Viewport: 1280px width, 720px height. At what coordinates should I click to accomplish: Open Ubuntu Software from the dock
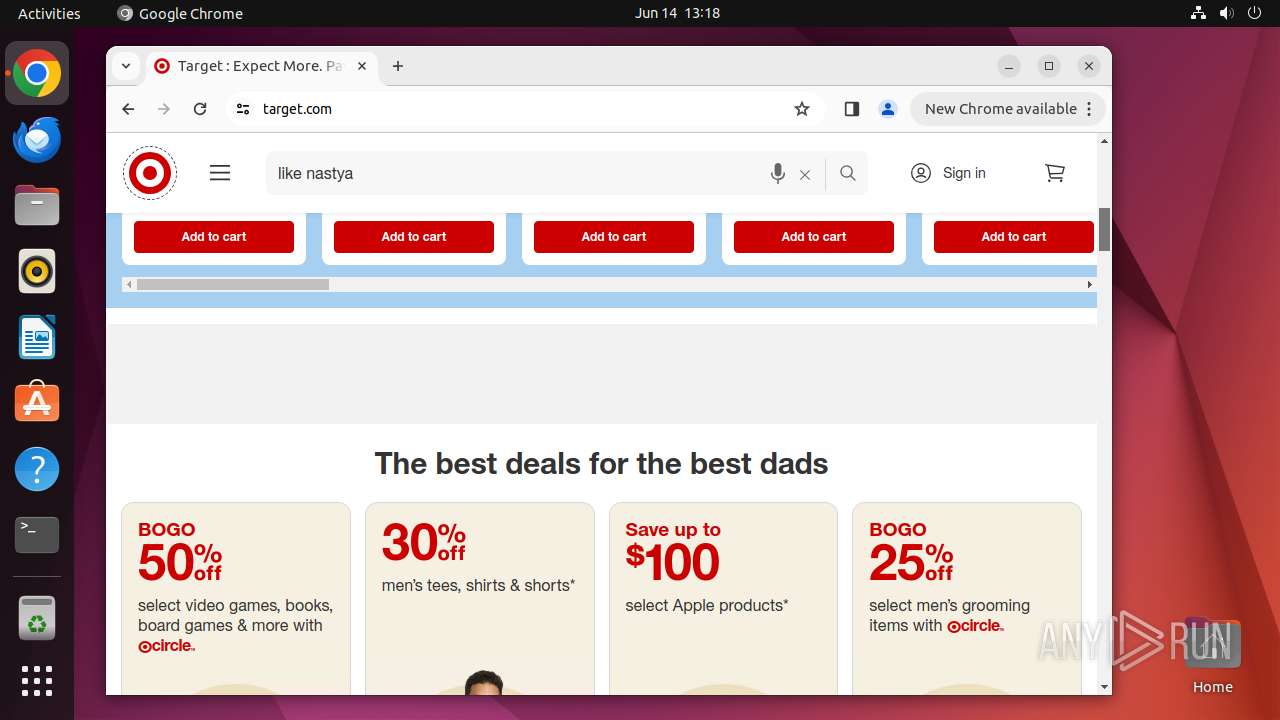[37, 403]
